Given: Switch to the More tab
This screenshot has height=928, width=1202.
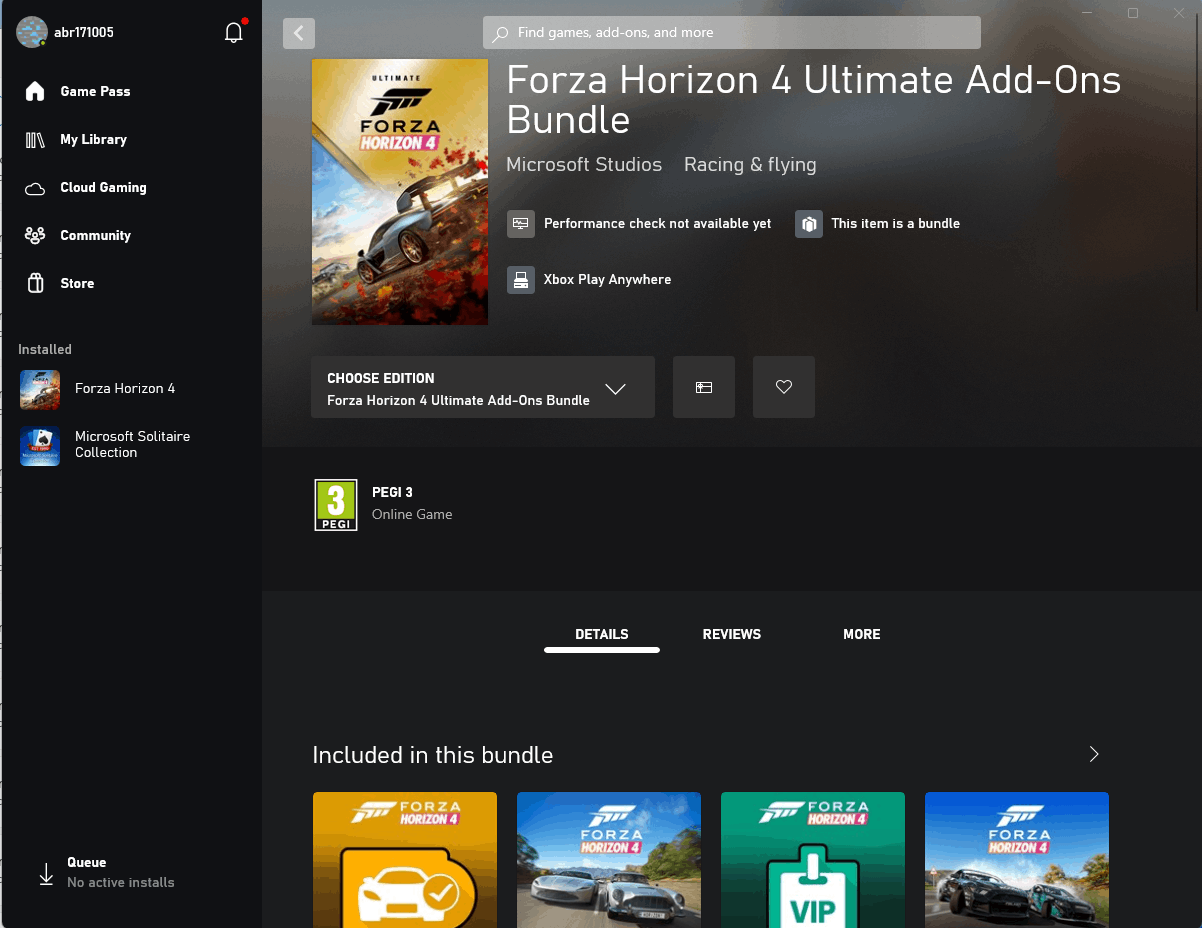Looking at the screenshot, I should click(x=862, y=634).
